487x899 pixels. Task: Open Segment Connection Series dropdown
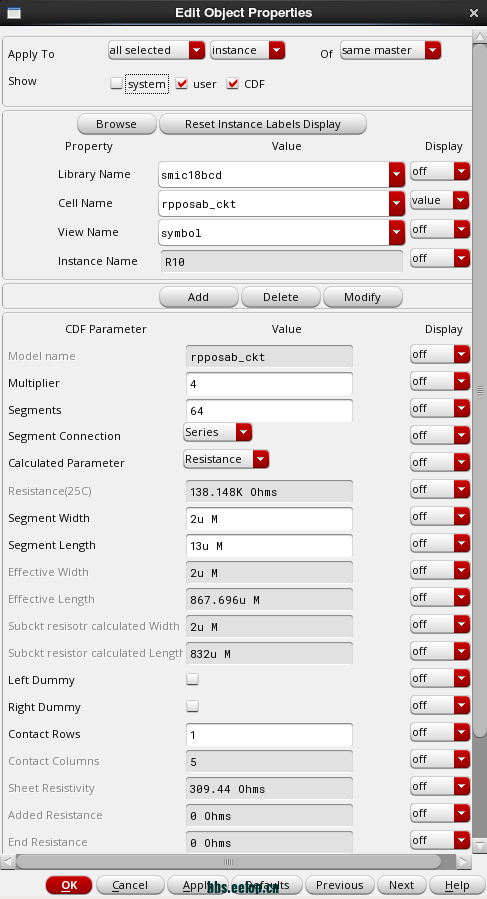click(217, 432)
